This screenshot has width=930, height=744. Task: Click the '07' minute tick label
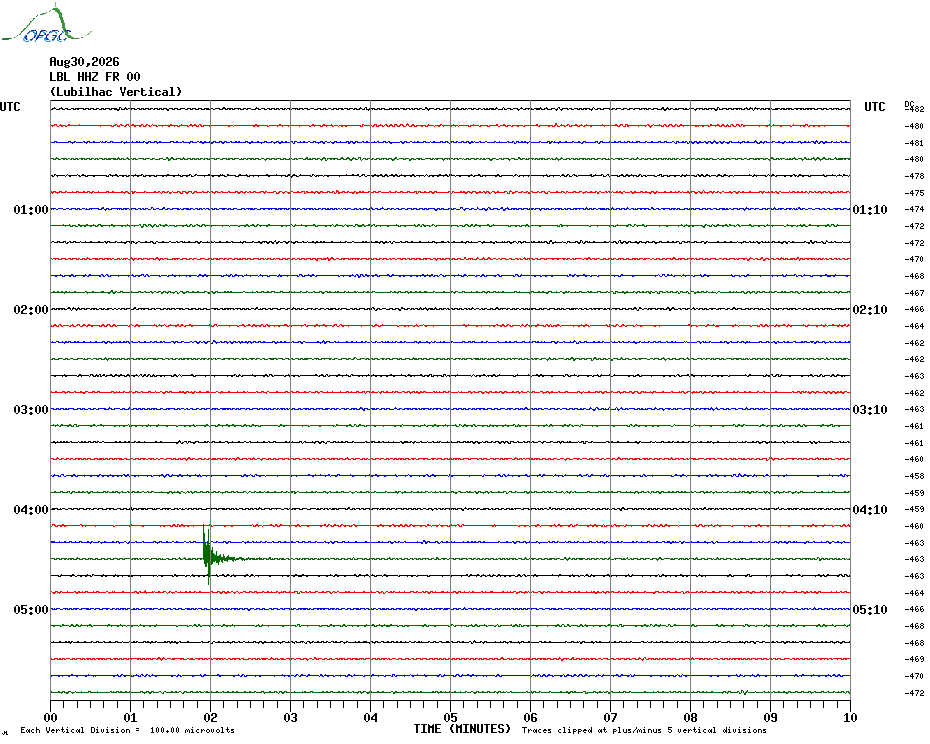(610, 718)
